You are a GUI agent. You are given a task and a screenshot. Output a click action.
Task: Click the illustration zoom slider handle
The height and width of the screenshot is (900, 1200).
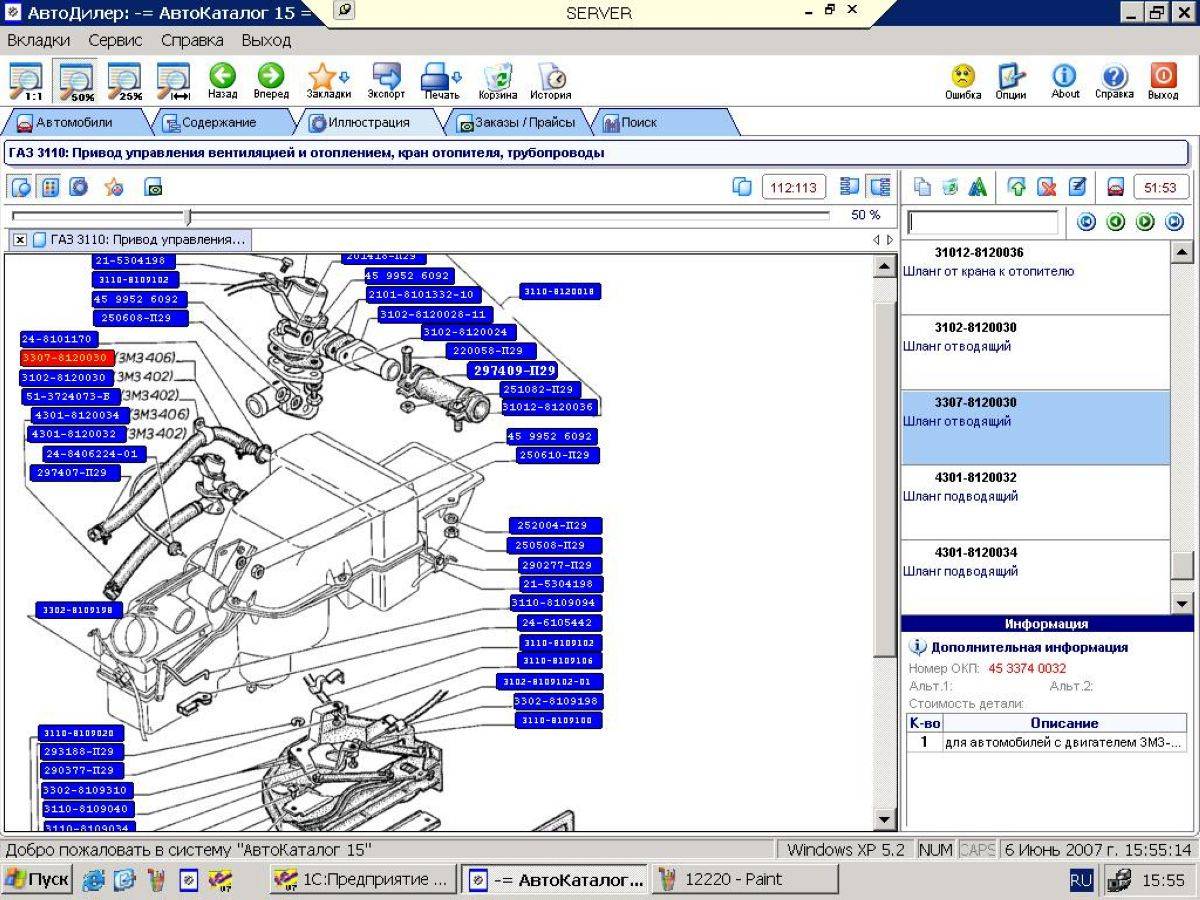tap(187, 216)
